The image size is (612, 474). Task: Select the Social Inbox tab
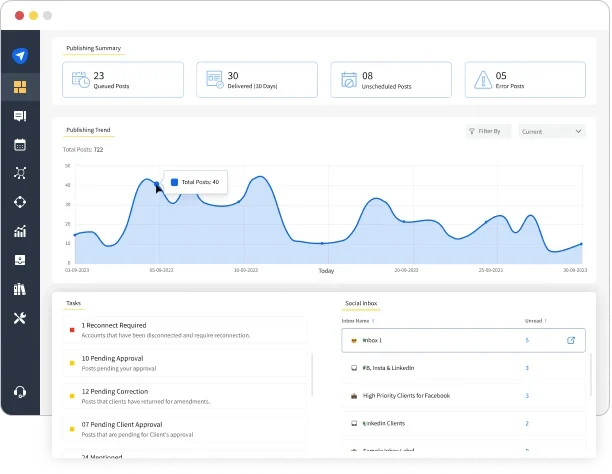(360, 303)
